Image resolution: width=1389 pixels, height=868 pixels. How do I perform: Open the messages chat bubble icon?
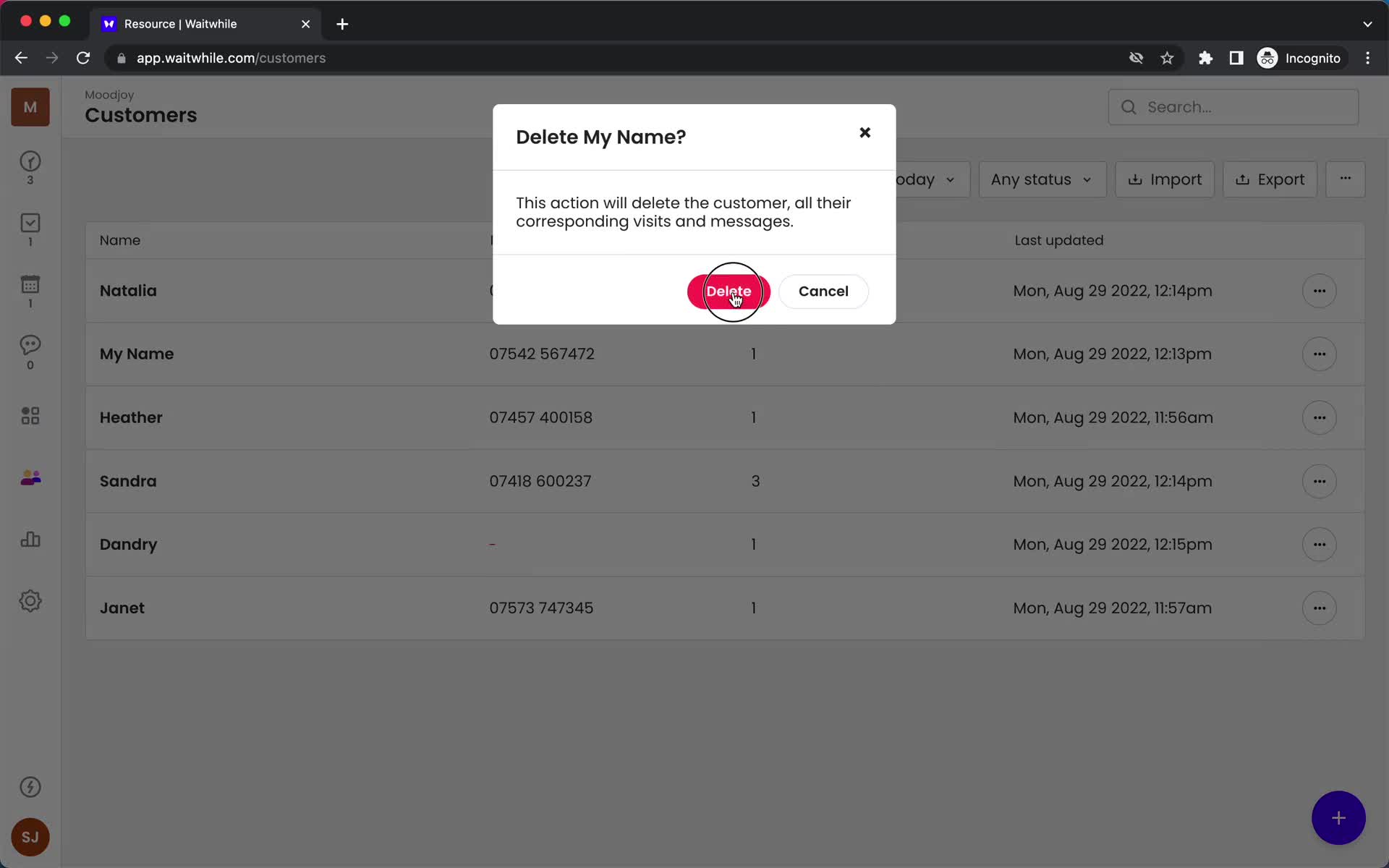[30, 345]
